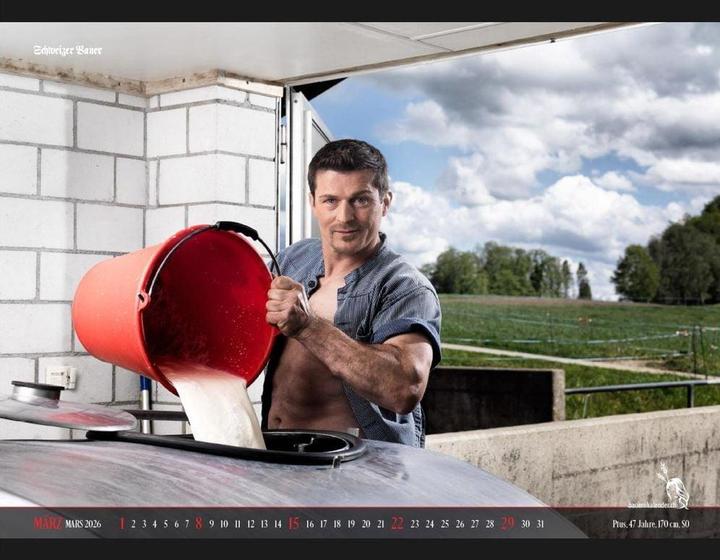720x560 pixels.
Task: Click the bauernkalender logo emblem
Action: (x=672, y=486)
